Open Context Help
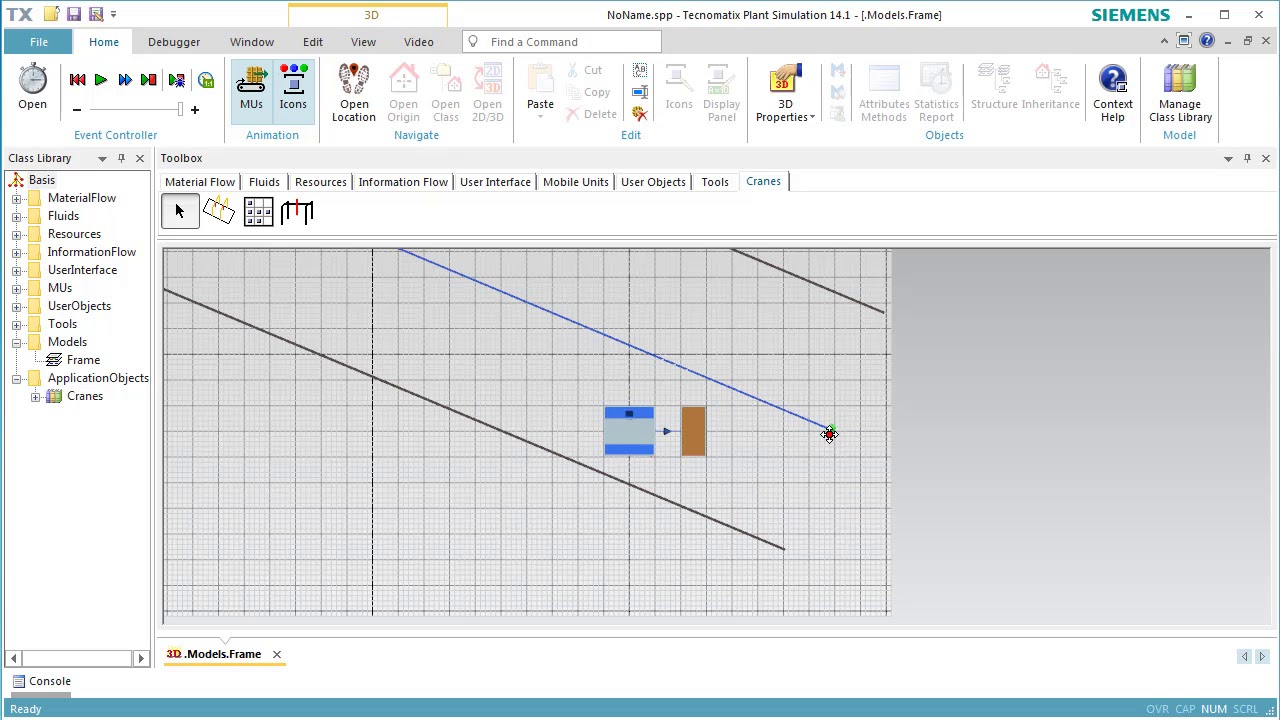The height and width of the screenshot is (720, 1280). coord(1113,93)
